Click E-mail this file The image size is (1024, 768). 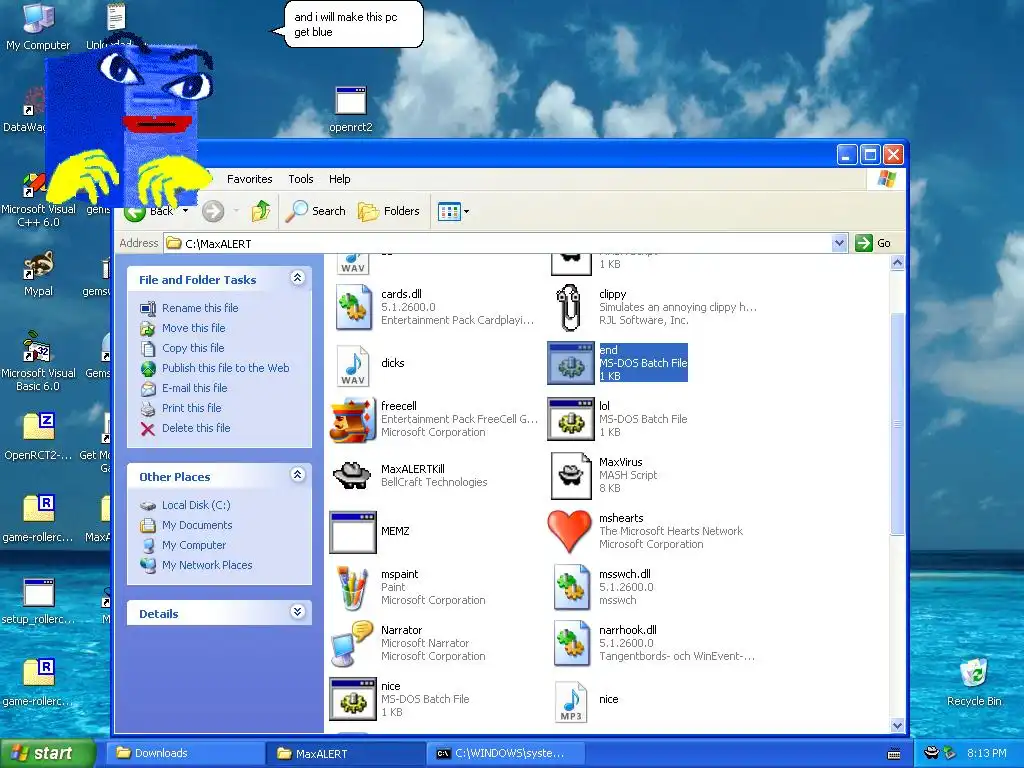tap(195, 388)
